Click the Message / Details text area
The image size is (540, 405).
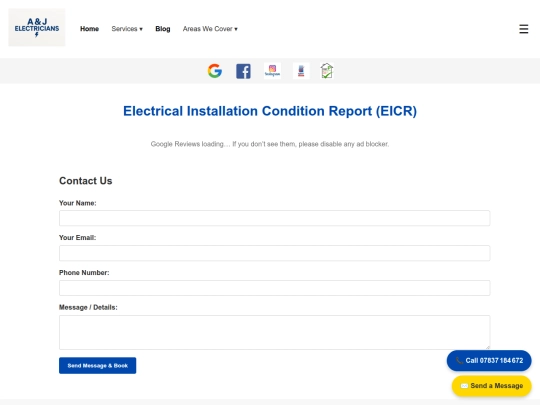click(x=274, y=332)
